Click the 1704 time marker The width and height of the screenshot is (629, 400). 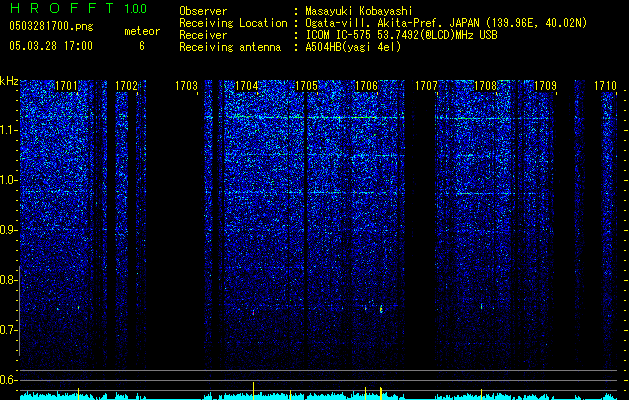[246, 86]
